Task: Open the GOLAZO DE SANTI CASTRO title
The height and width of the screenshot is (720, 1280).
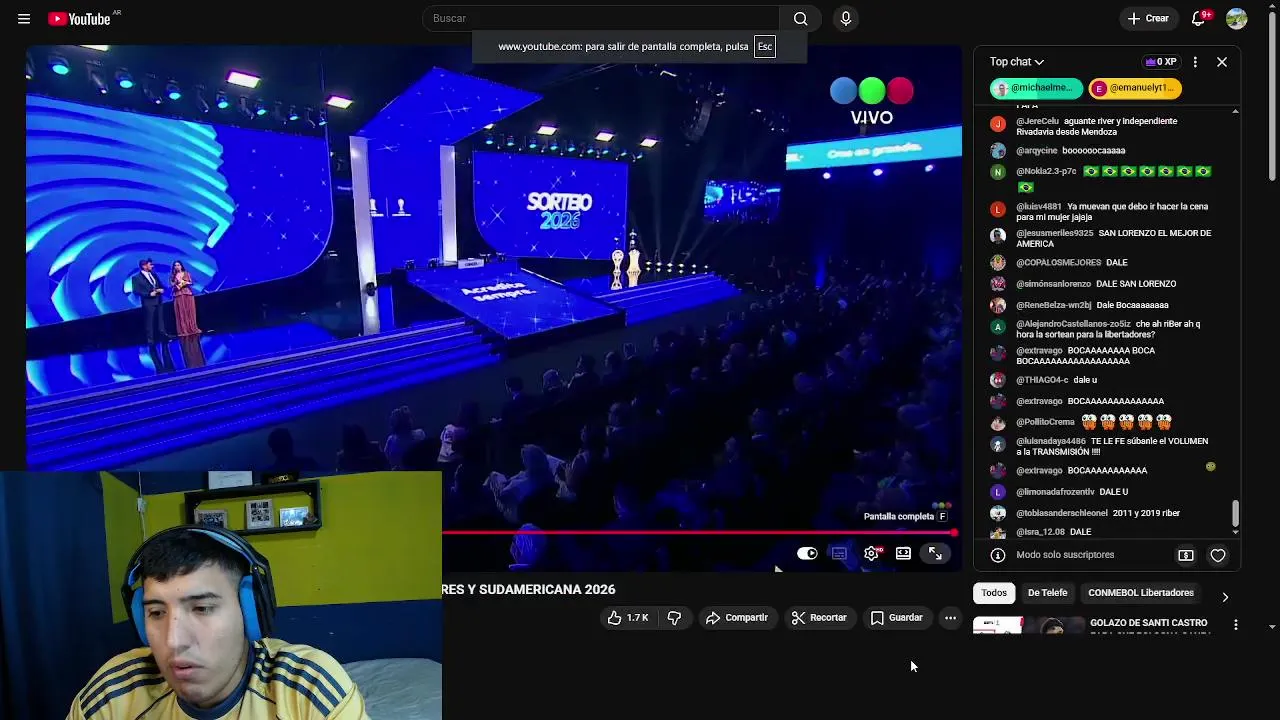Action: tap(1149, 623)
